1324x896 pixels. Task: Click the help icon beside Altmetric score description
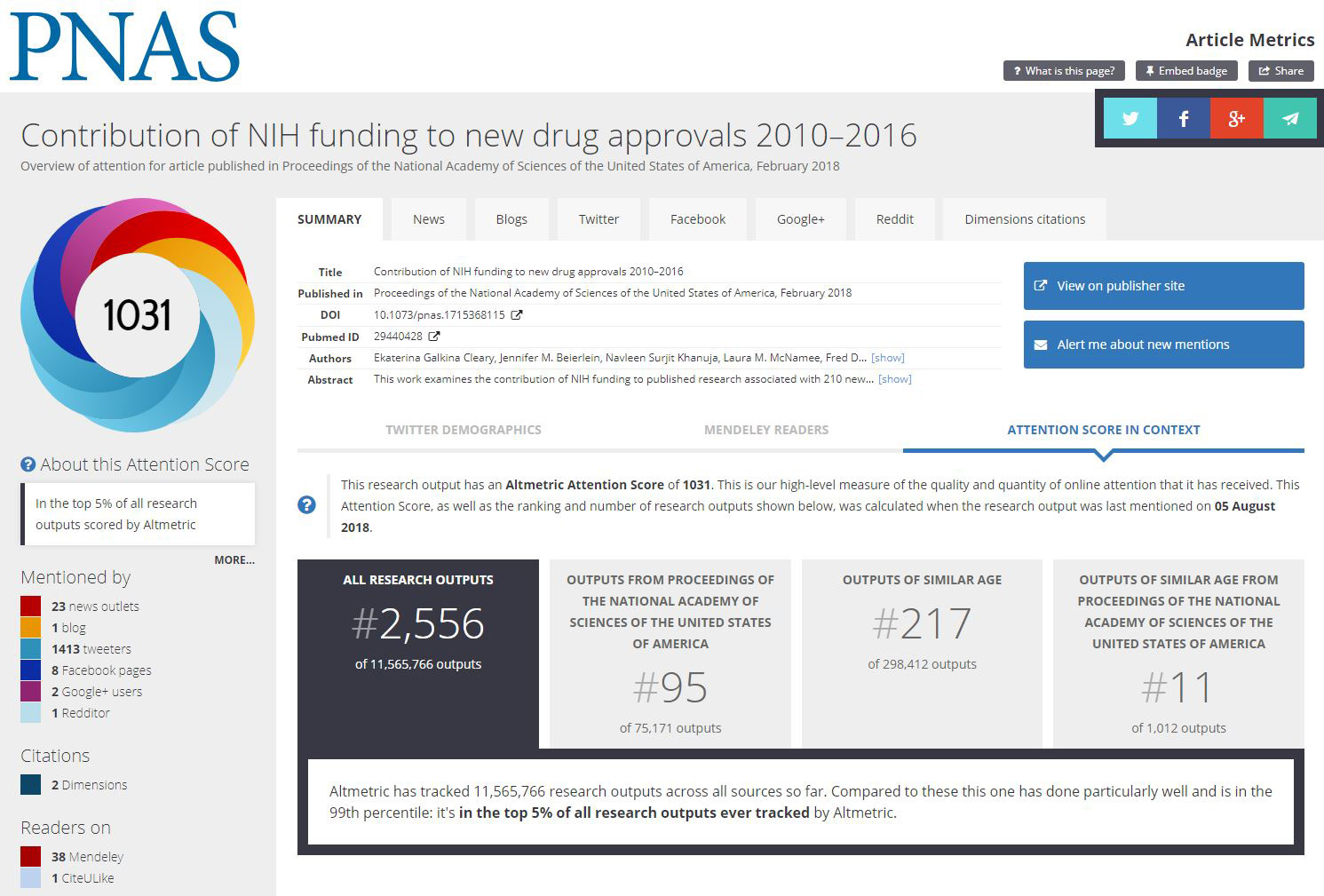306,505
